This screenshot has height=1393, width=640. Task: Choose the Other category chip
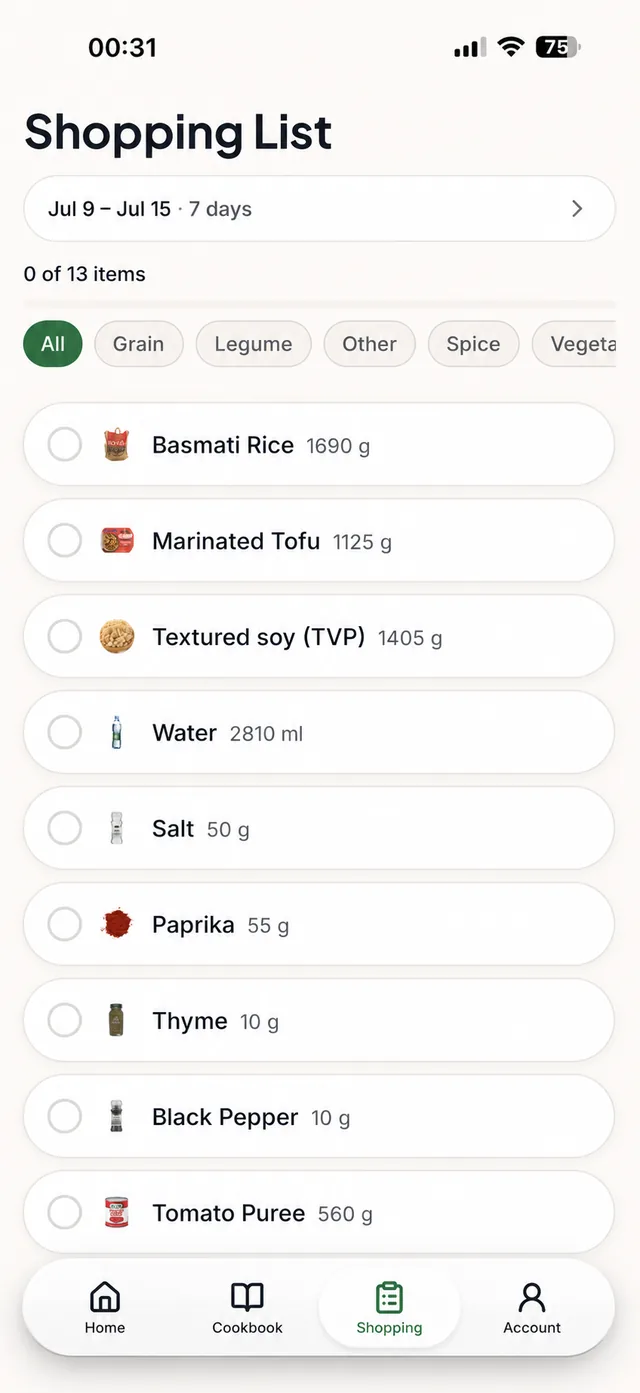click(369, 344)
